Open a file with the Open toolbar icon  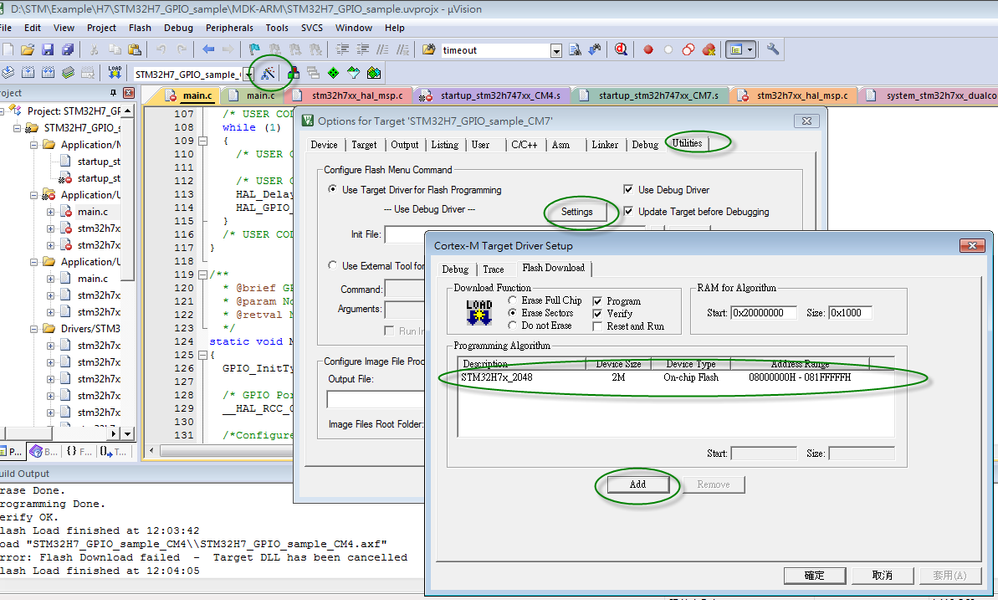(27, 50)
